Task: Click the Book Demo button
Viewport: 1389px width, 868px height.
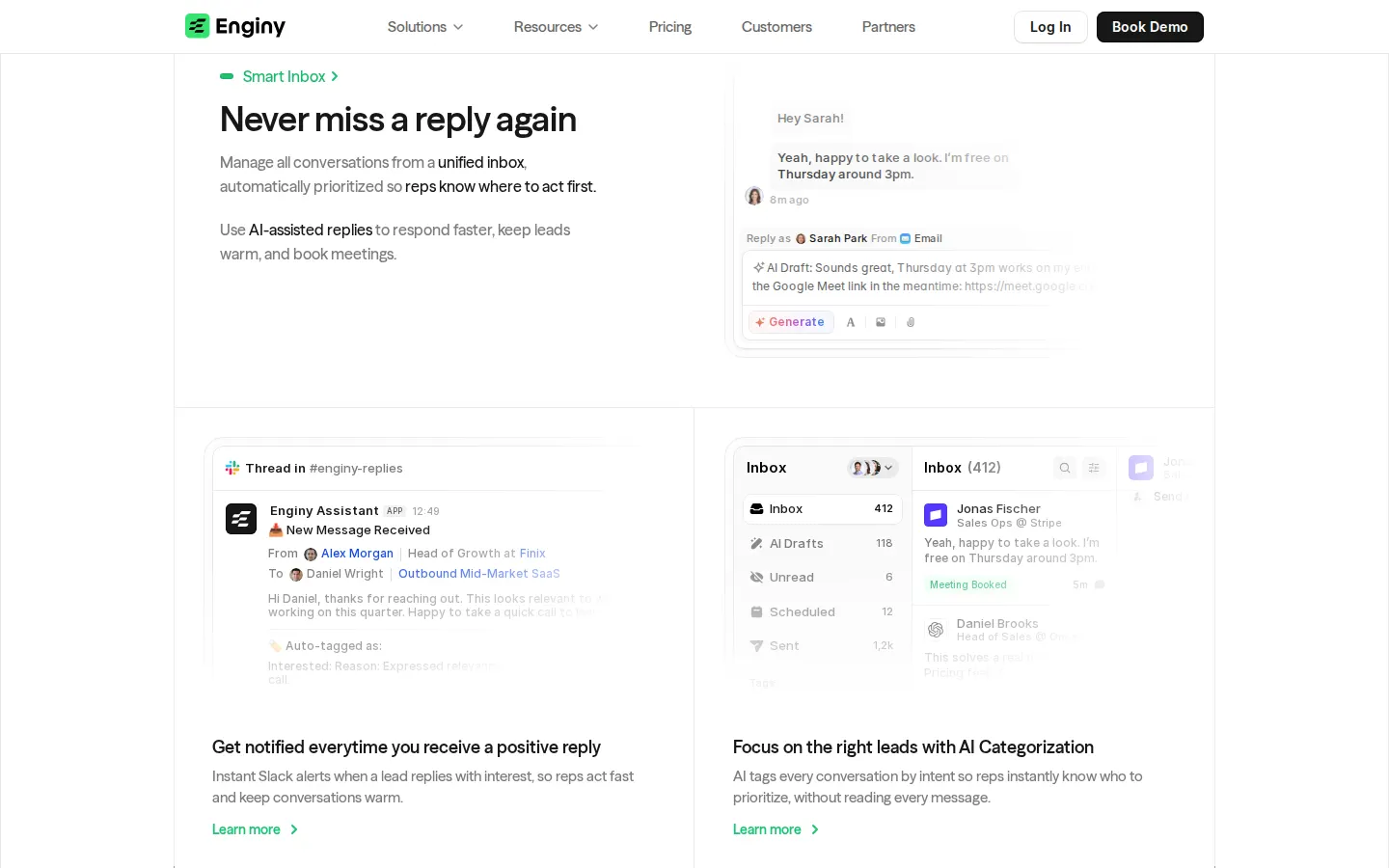Action: point(1150,27)
